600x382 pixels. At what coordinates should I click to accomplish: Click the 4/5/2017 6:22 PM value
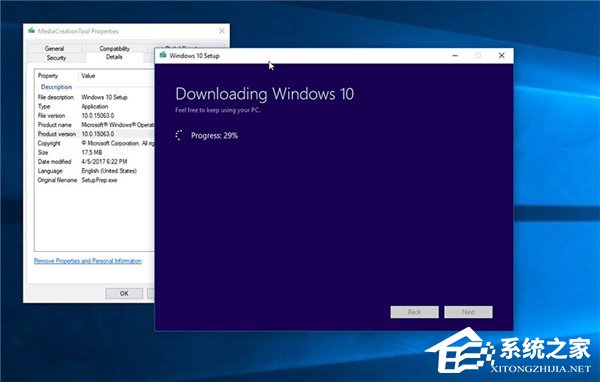(104, 162)
